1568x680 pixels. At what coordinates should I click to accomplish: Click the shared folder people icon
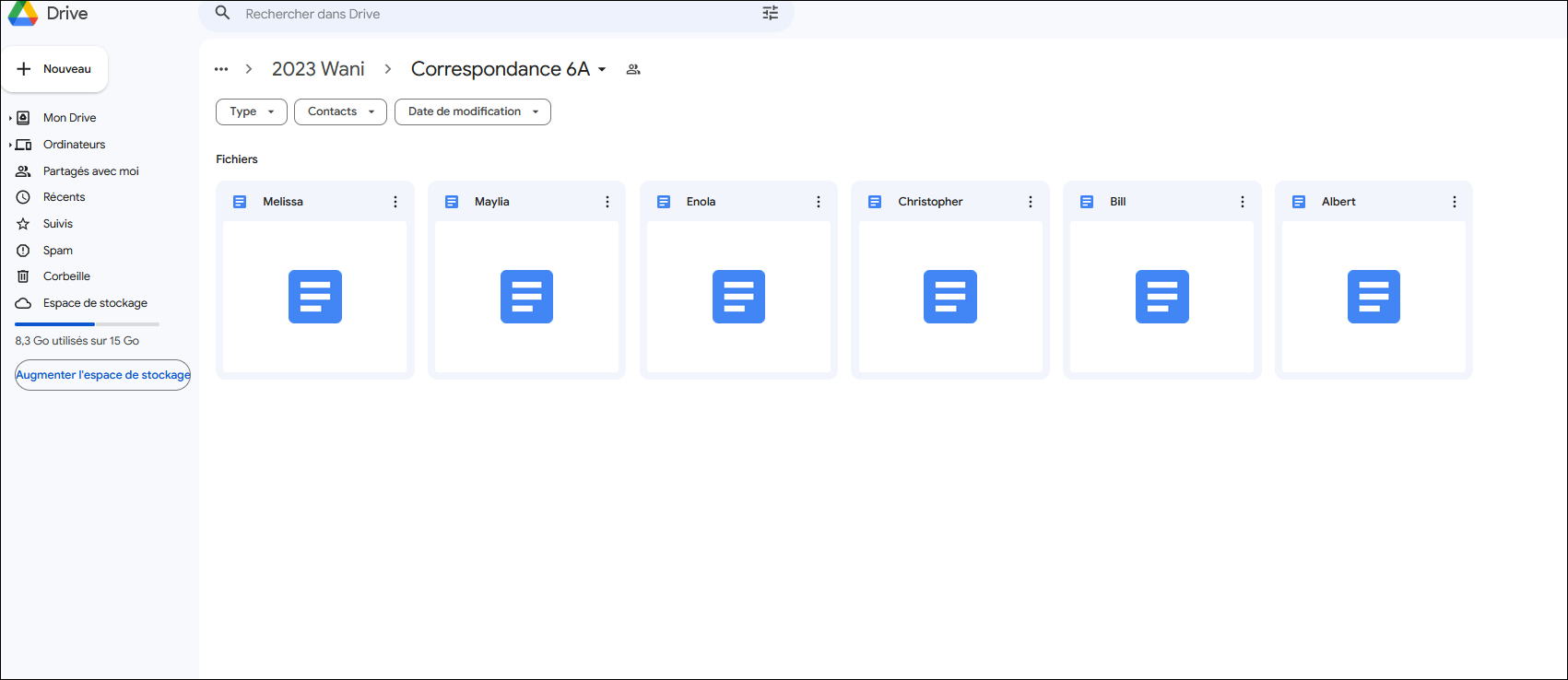pos(633,69)
